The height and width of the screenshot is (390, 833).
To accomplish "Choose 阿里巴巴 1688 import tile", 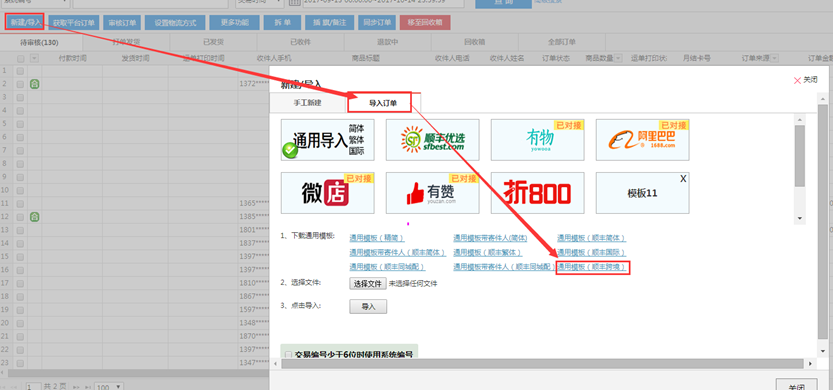I will 643,140.
